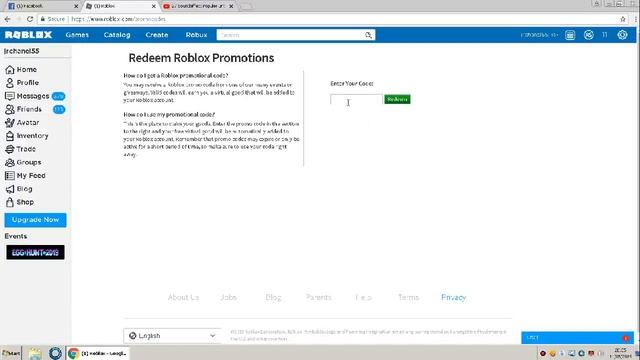640x360 pixels.
Task: Open My Feed in sidebar
Action: (x=25, y=176)
